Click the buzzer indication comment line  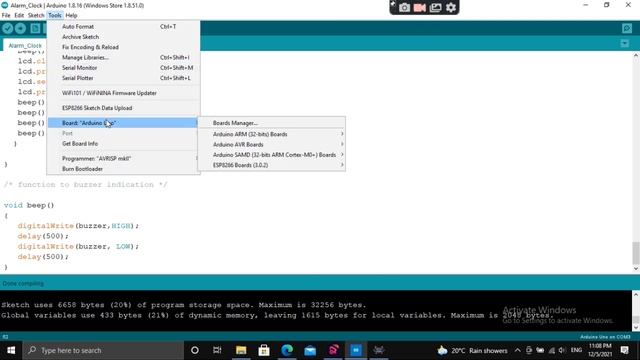tap(86, 184)
